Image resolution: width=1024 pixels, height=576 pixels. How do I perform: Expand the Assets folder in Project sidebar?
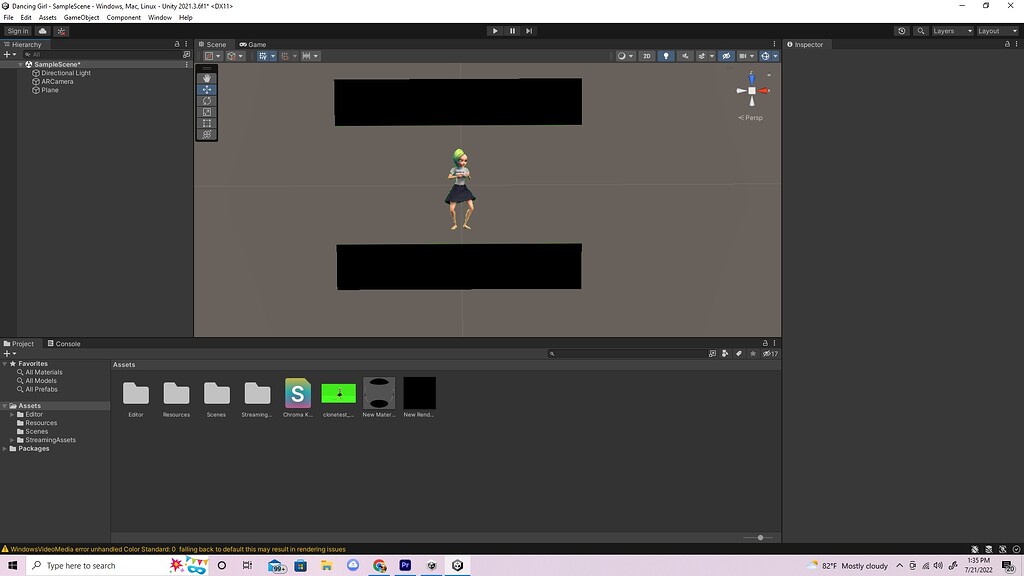(6, 405)
